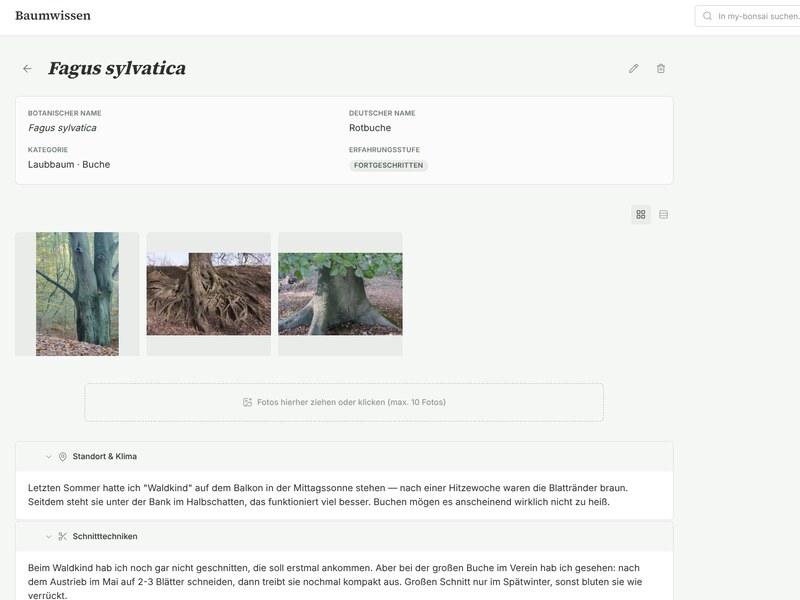Click the location pin icon of Standort & Klima
Screen dimensions: 800x600
(x=63, y=457)
